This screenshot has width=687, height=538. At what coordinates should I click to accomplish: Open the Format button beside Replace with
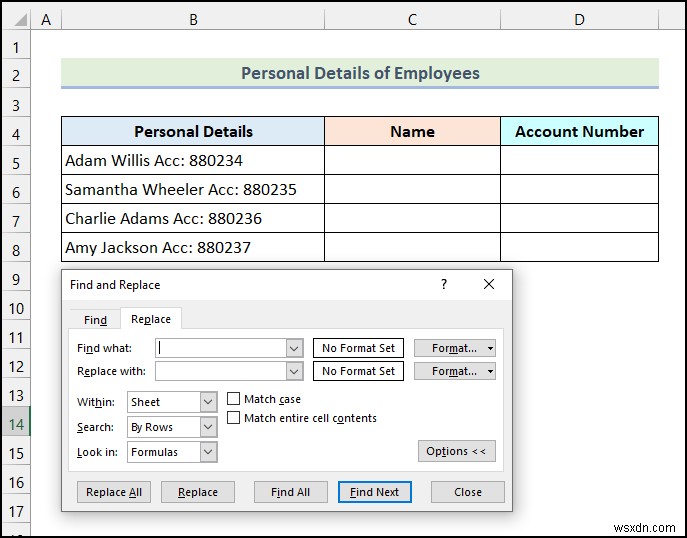pos(455,372)
